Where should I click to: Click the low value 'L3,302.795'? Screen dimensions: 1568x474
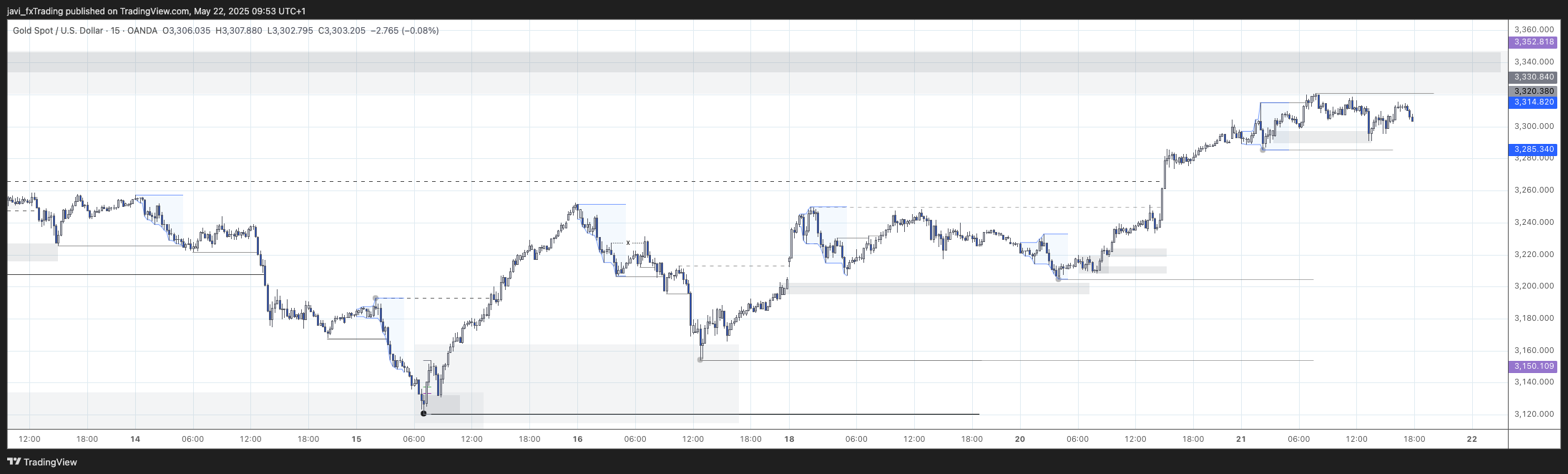pos(290,31)
